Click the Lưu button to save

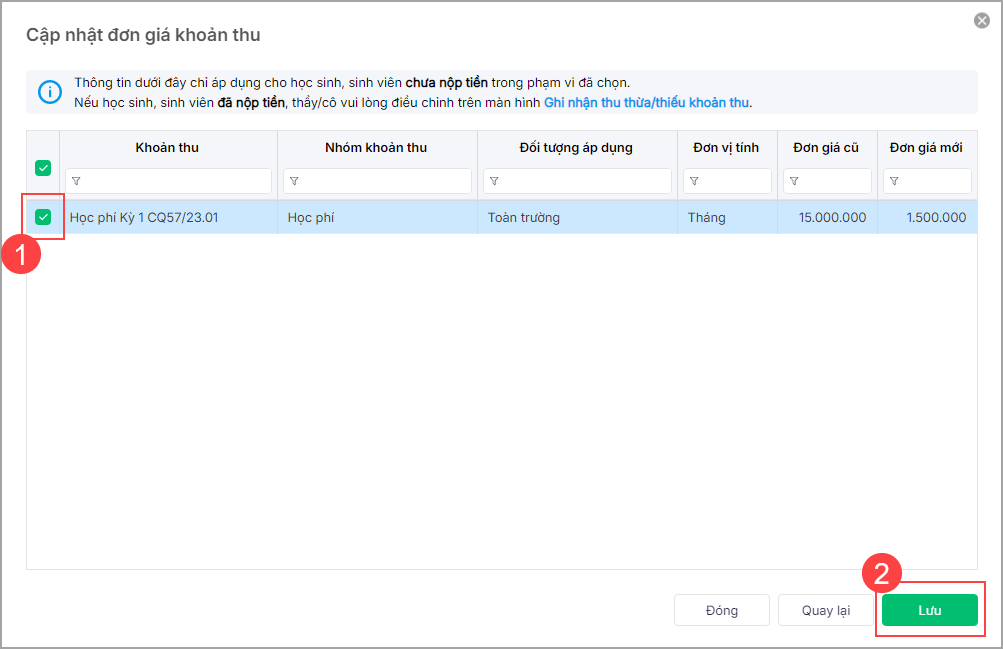[929, 610]
